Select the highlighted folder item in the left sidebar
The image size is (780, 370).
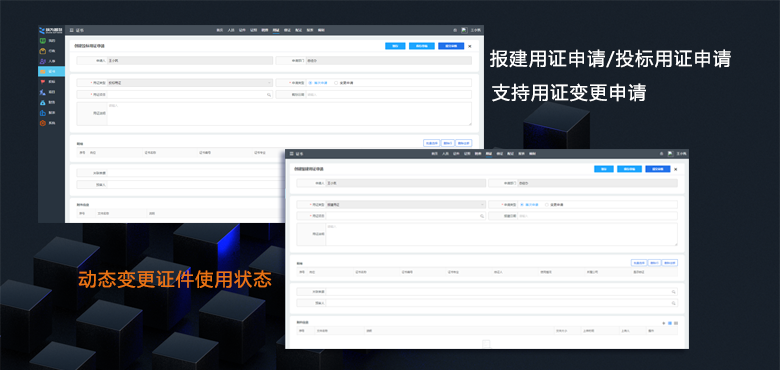click(x=51, y=71)
